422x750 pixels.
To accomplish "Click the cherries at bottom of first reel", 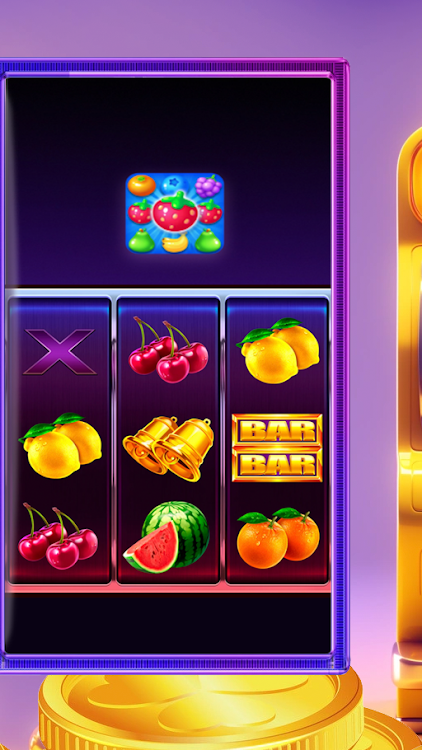I will 58,536.
